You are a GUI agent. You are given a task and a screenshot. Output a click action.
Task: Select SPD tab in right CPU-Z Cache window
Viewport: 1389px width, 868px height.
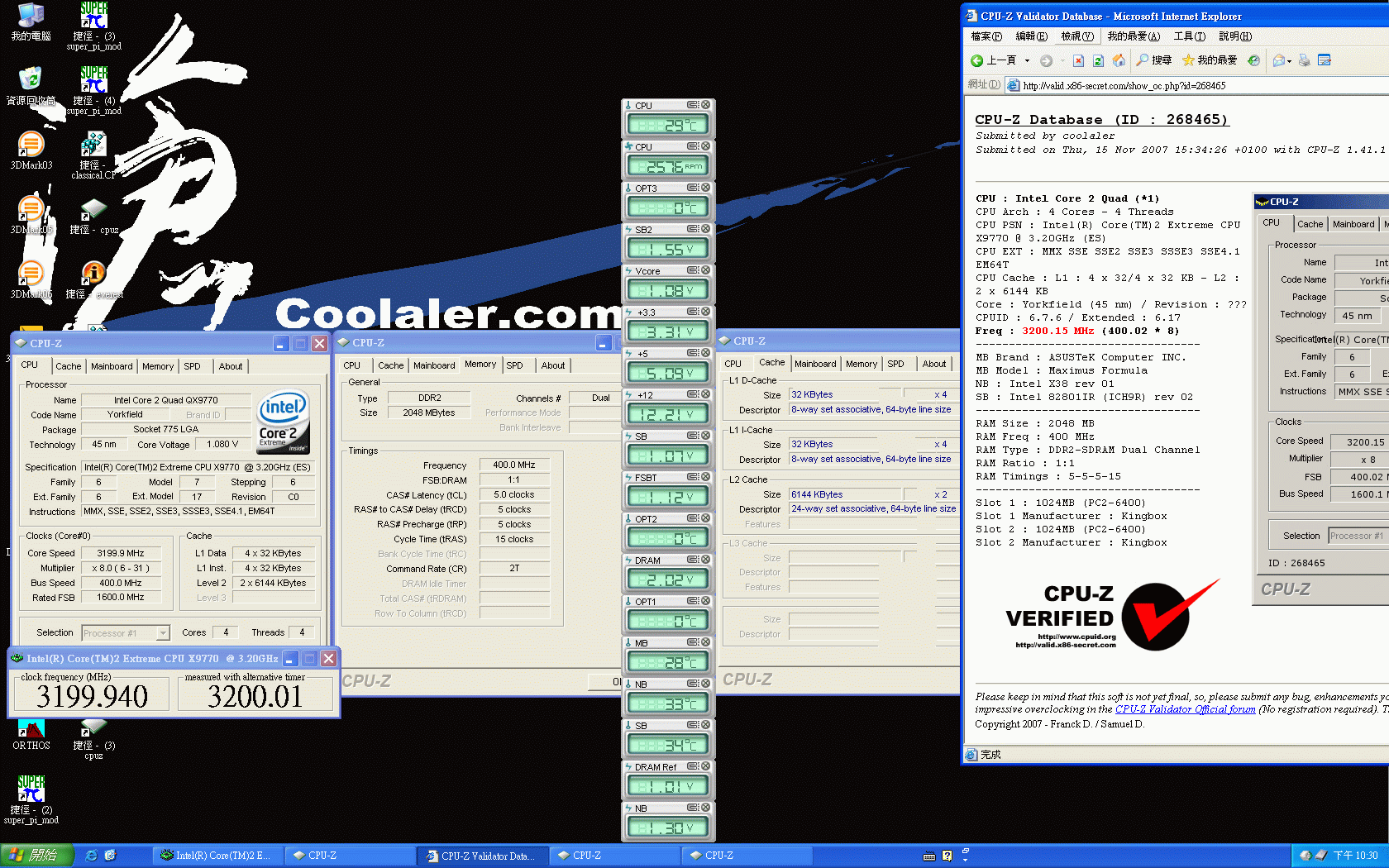[895, 364]
